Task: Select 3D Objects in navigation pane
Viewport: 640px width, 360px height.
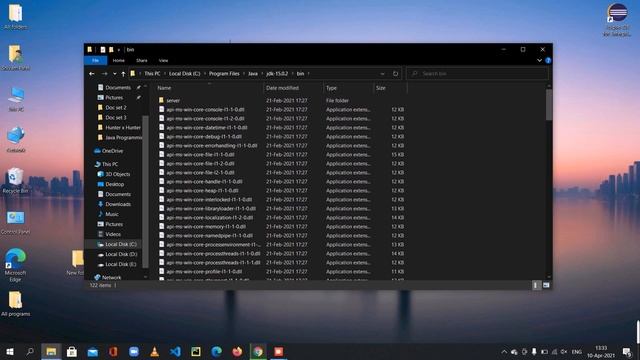Action: click(114, 174)
